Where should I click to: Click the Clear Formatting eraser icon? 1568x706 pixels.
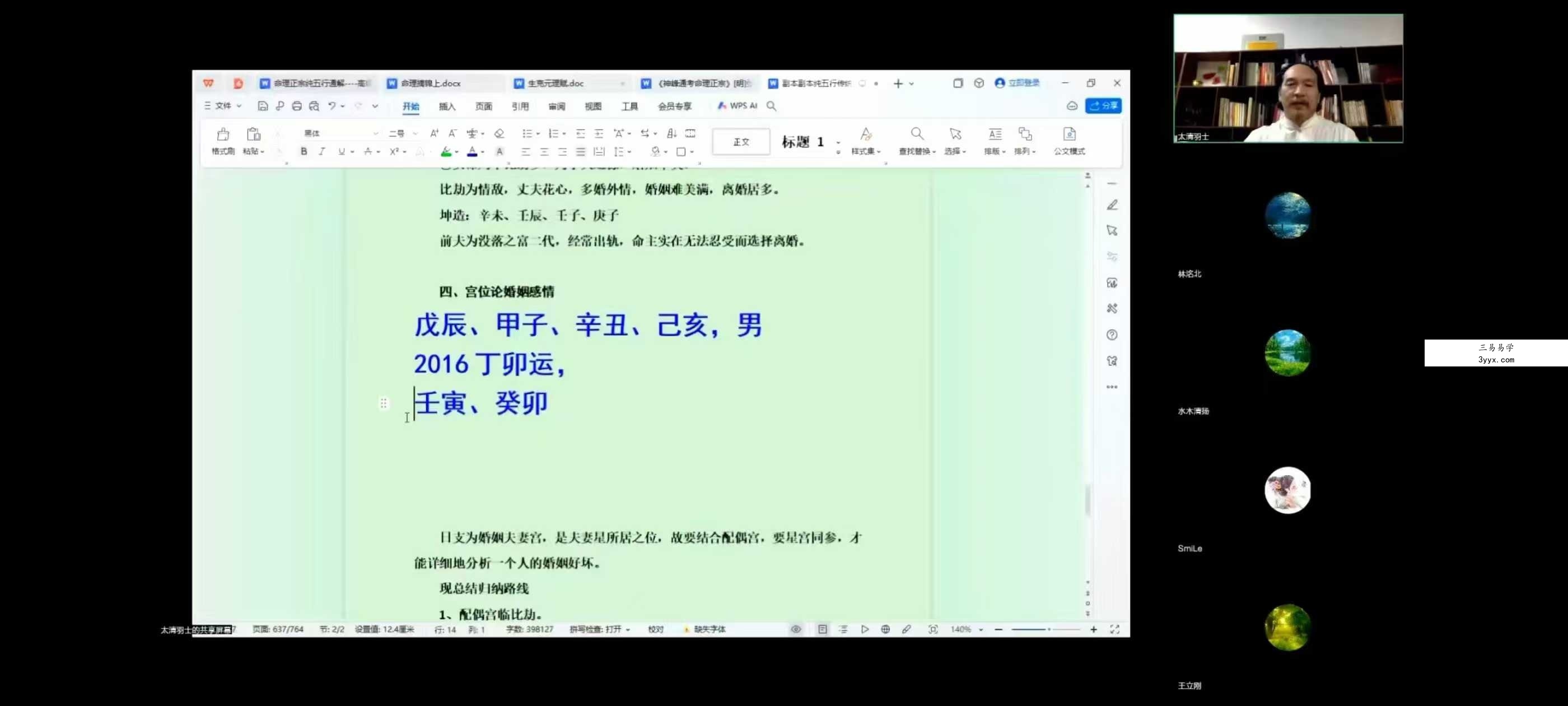(x=499, y=133)
